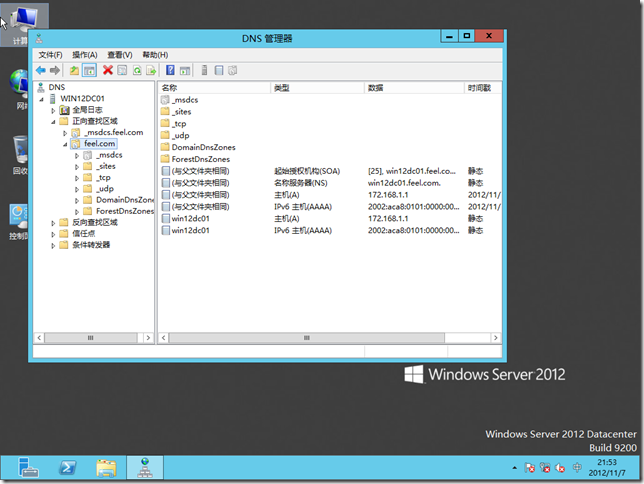Open the Properties toolbar icon
This screenshot has width=644, height=484.
(x=122, y=71)
